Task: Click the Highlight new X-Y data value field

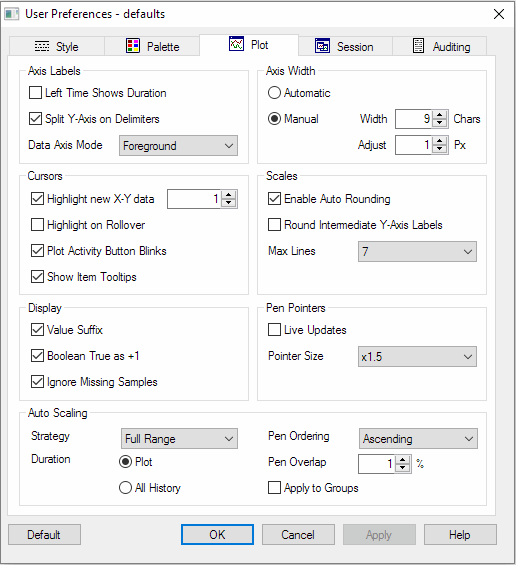Action: [194, 199]
